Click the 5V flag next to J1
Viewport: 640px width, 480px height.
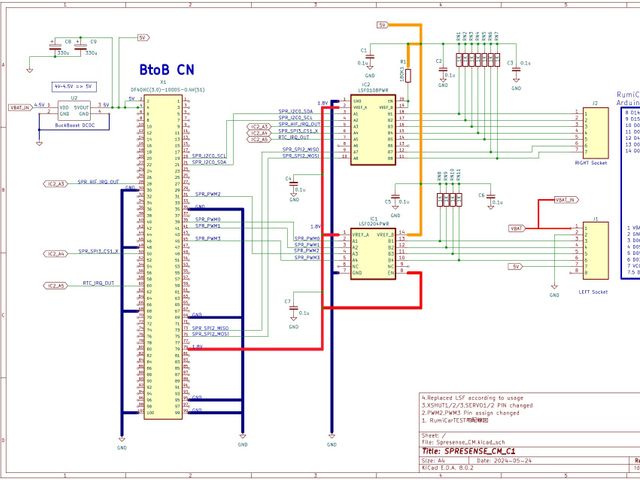coord(515,267)
